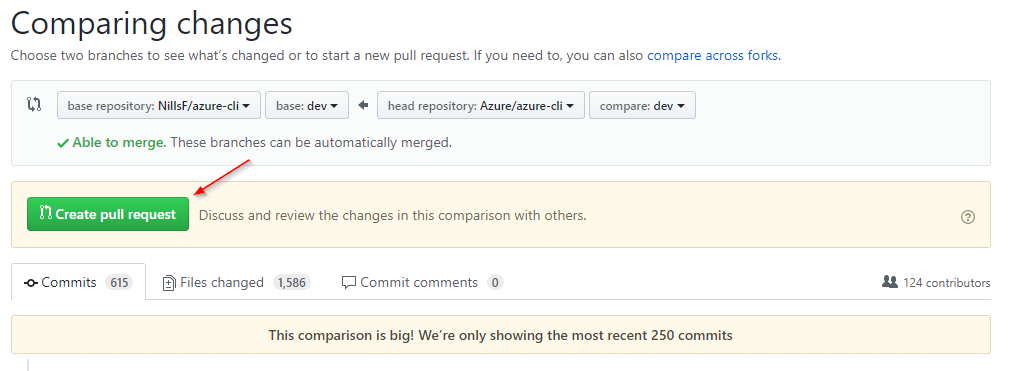Open the base: dev branch dropdown
Image resolution: width=1013 pixels, height=371 pixels.
click(307, 105)
